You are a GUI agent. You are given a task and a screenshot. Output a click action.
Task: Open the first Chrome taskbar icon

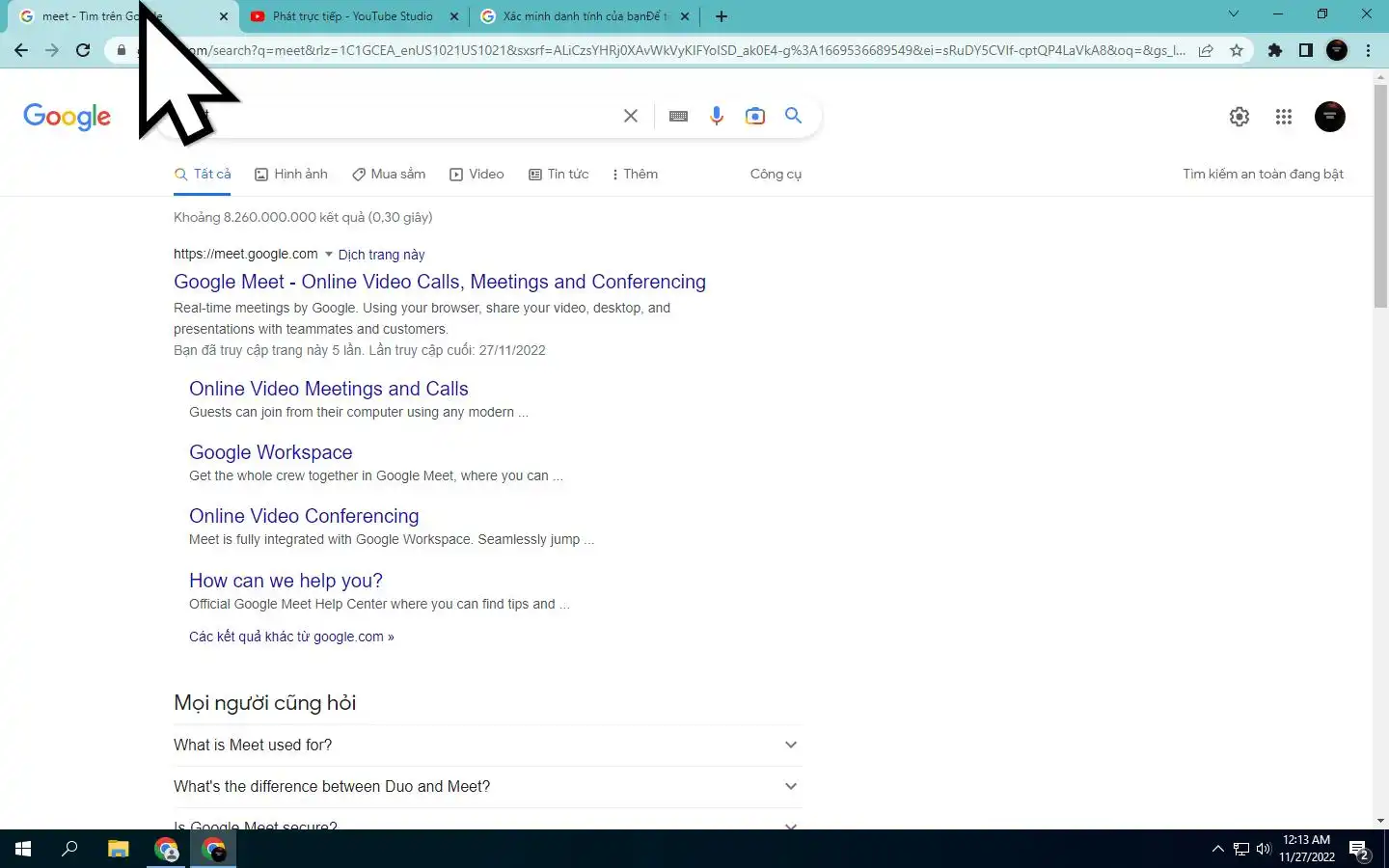click(166, 850)
